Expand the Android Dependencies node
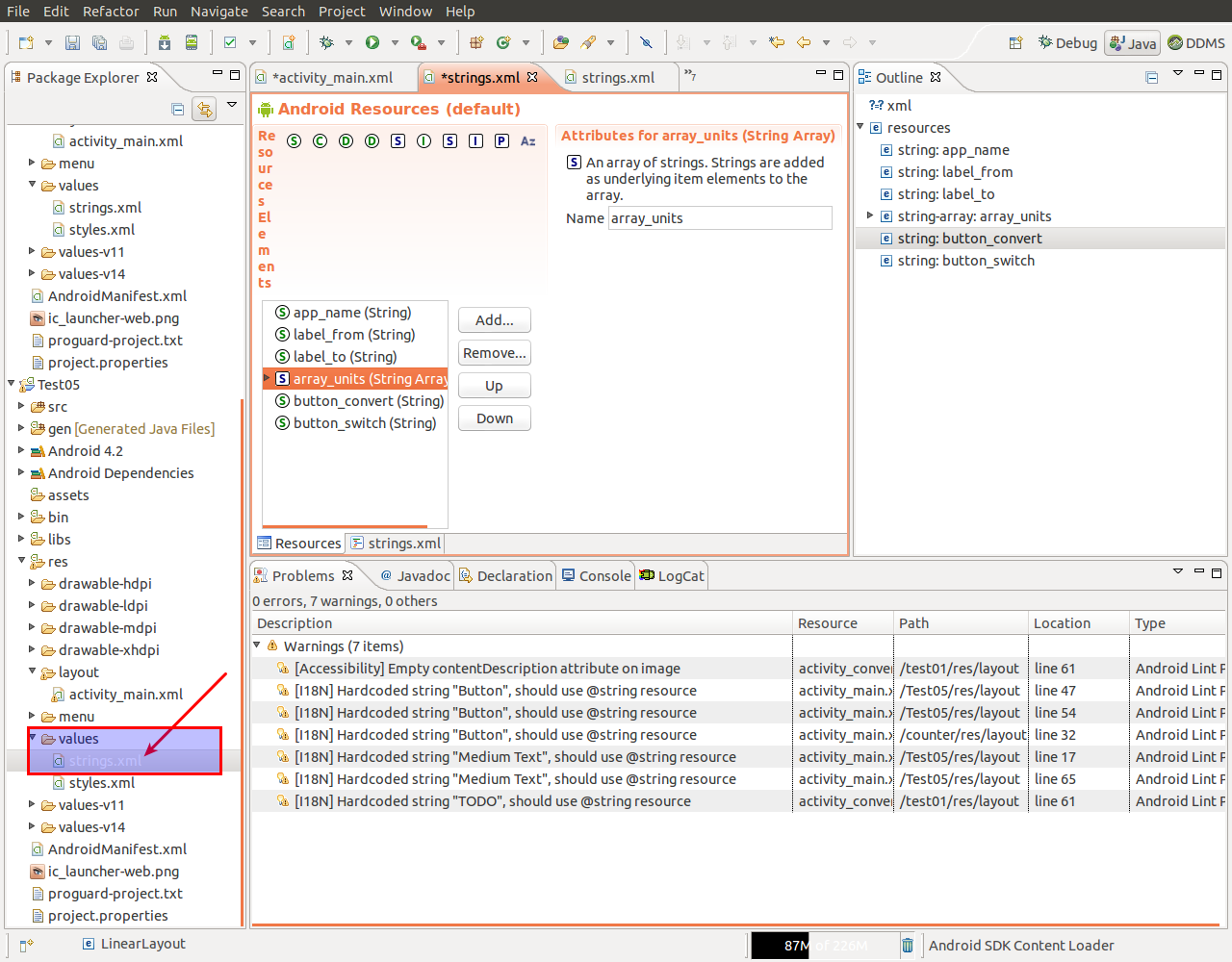This screenshot has height=962, width=1232. [21, 472]
